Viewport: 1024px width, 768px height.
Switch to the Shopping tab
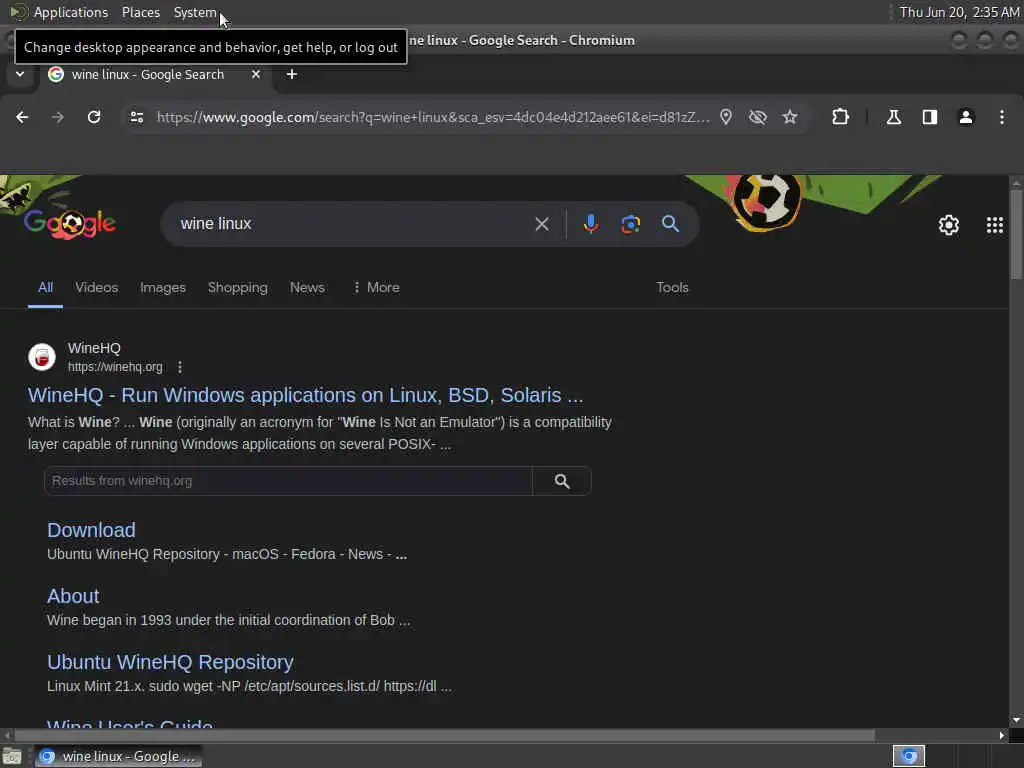(238, 287)
